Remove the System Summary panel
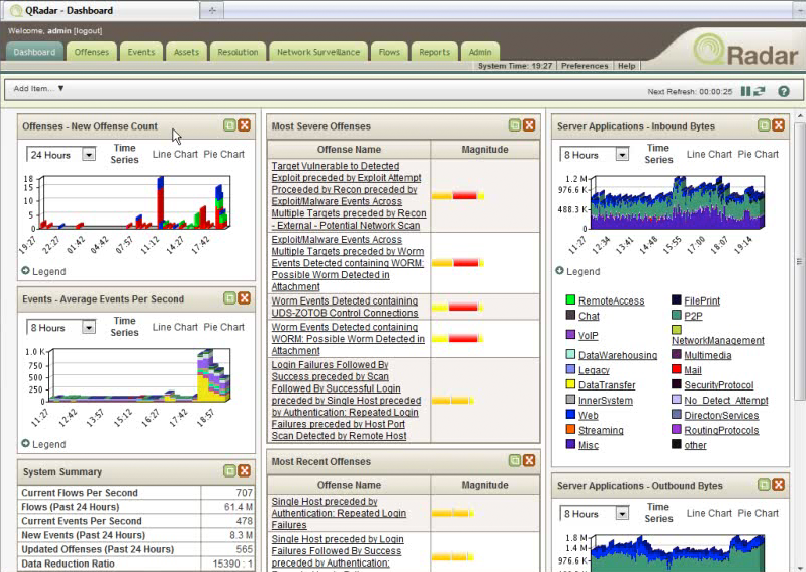Viewport: 806px width, 572px height. click(245, 471)
